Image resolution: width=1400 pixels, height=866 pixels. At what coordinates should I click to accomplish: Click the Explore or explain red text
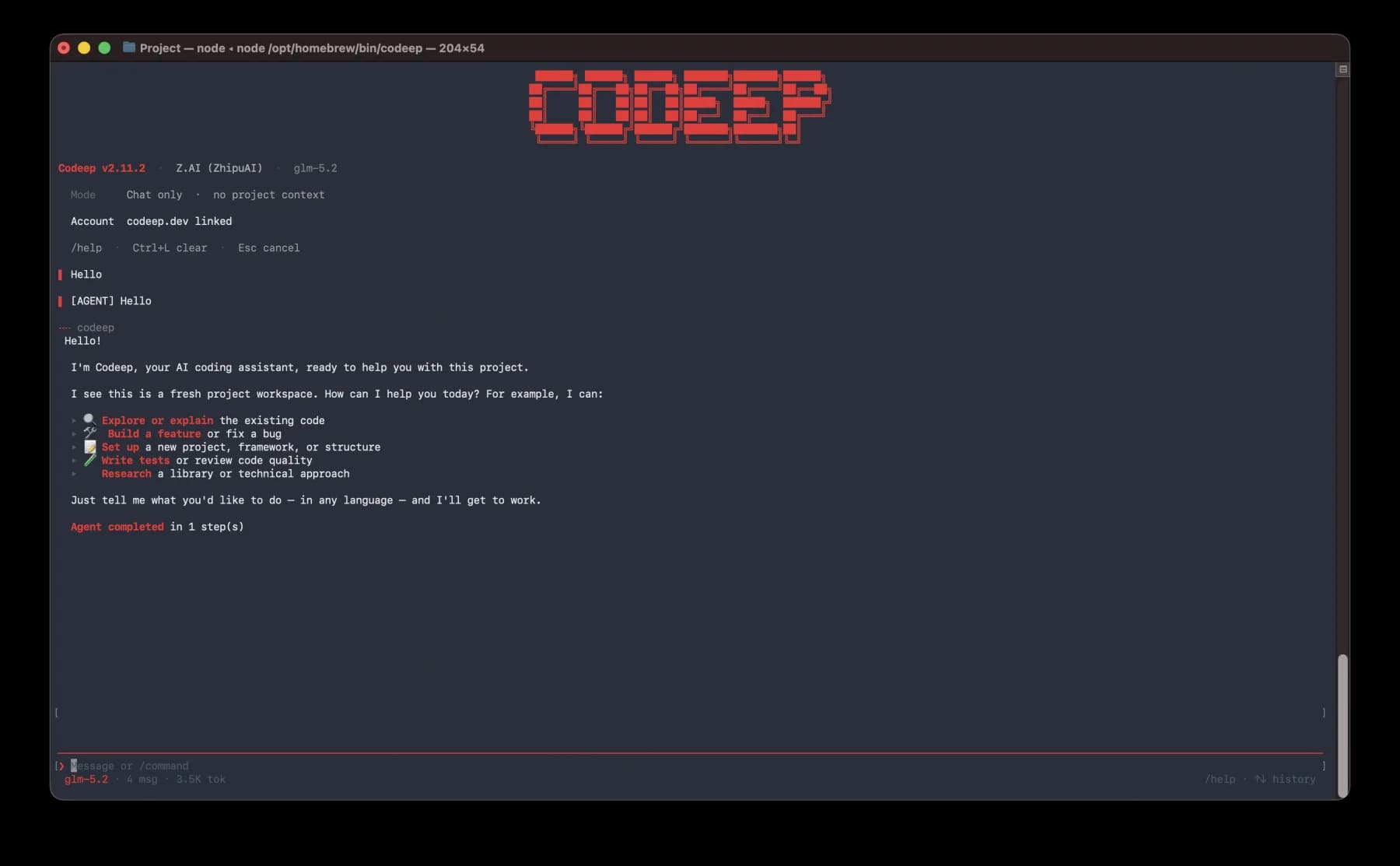point(157,420)
